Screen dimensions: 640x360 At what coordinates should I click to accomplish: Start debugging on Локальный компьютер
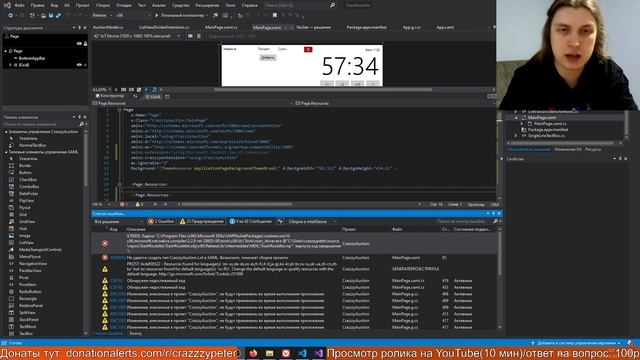tap(180, 16)
